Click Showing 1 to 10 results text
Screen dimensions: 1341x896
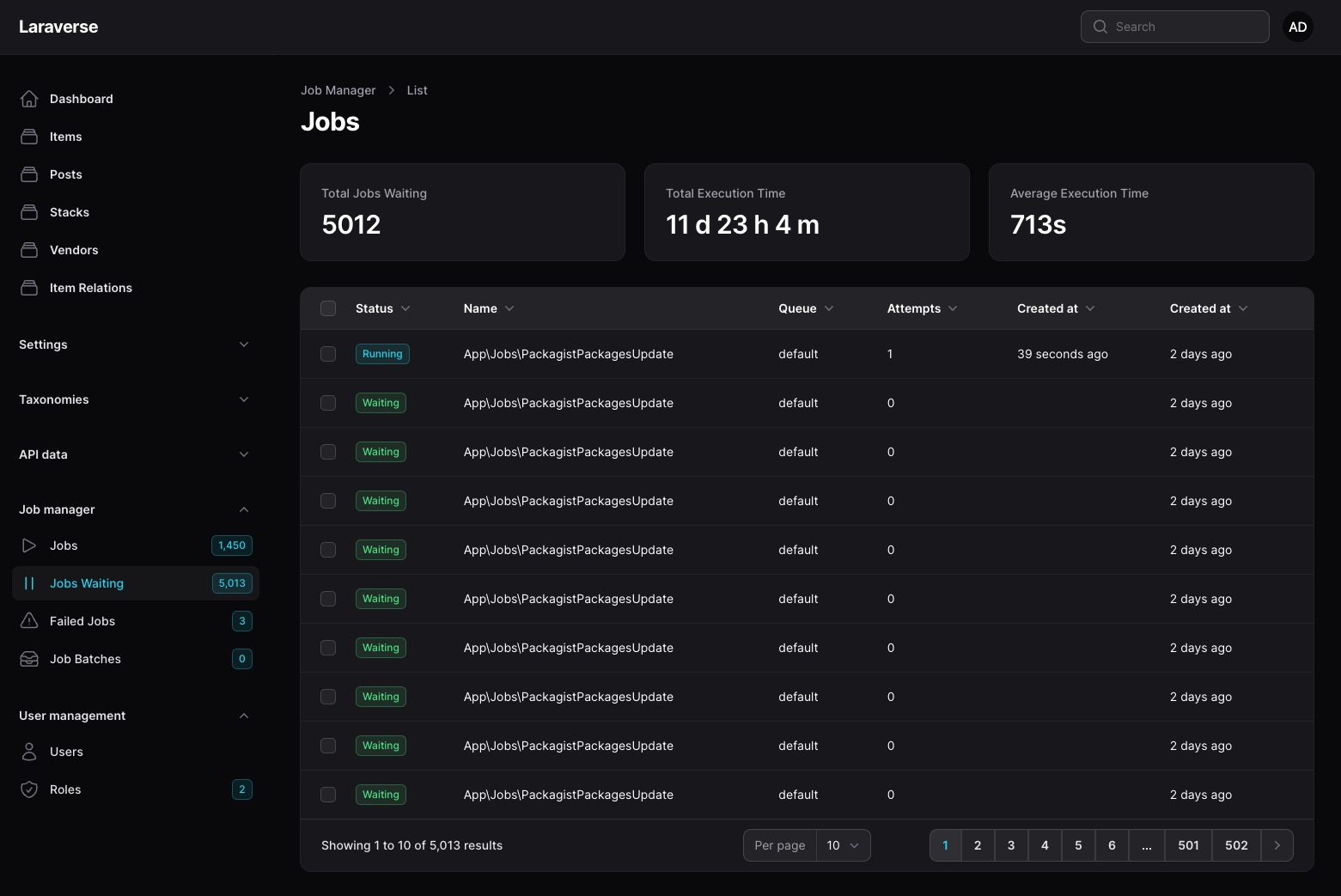411,845
